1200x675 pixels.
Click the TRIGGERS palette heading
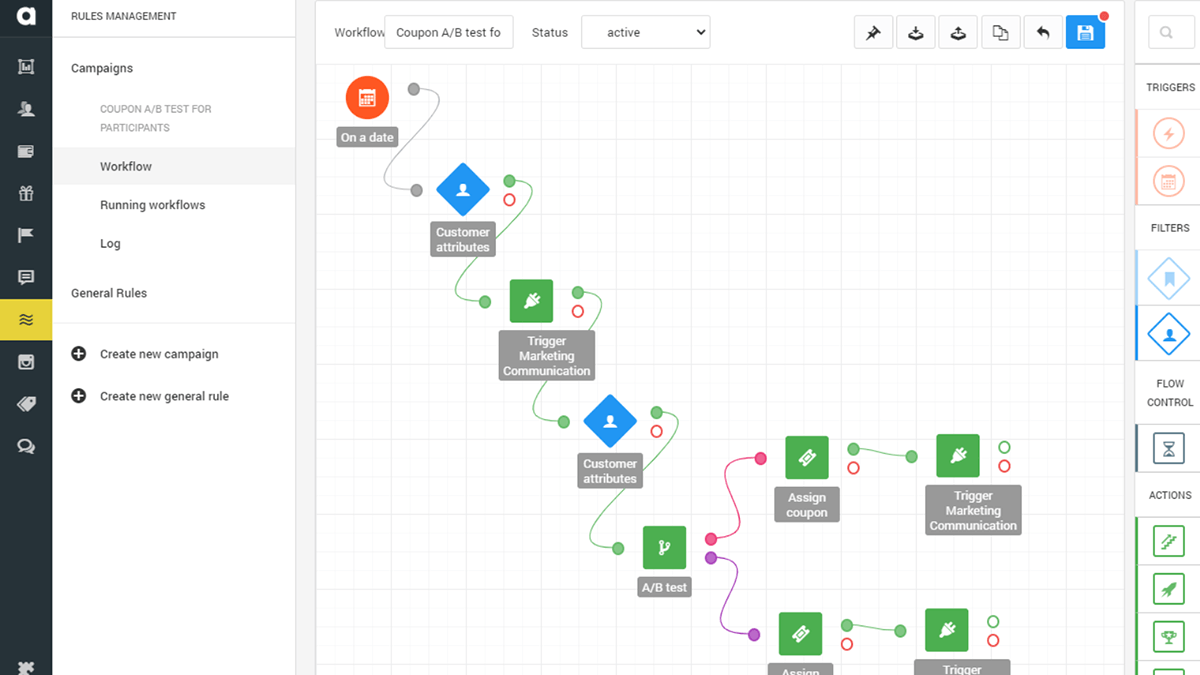point(1171,87)
